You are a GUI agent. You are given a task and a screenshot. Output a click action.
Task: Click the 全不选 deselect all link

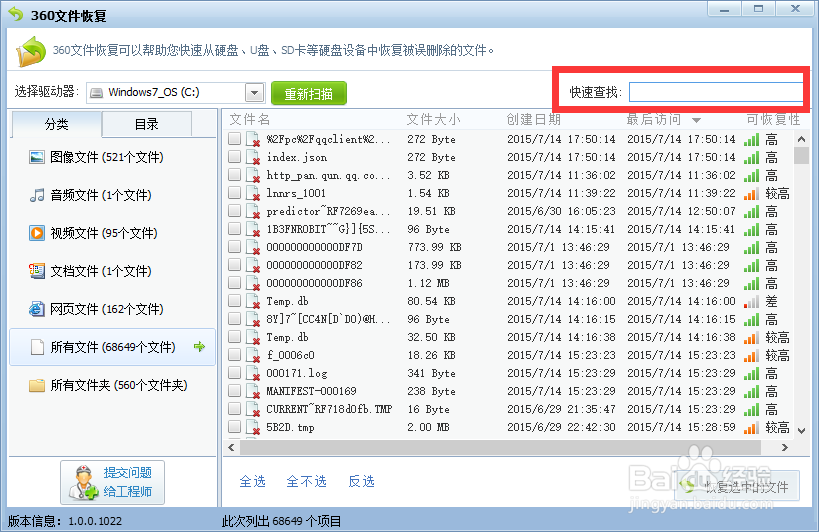307,481
